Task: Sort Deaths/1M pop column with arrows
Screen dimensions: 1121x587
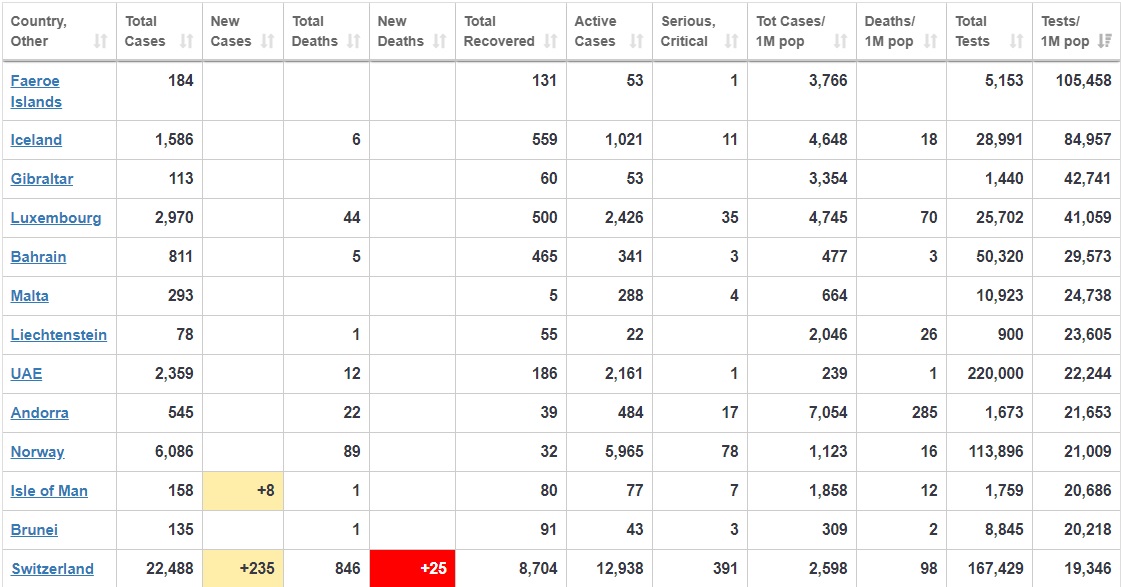Action: click(x=930, y=41)
